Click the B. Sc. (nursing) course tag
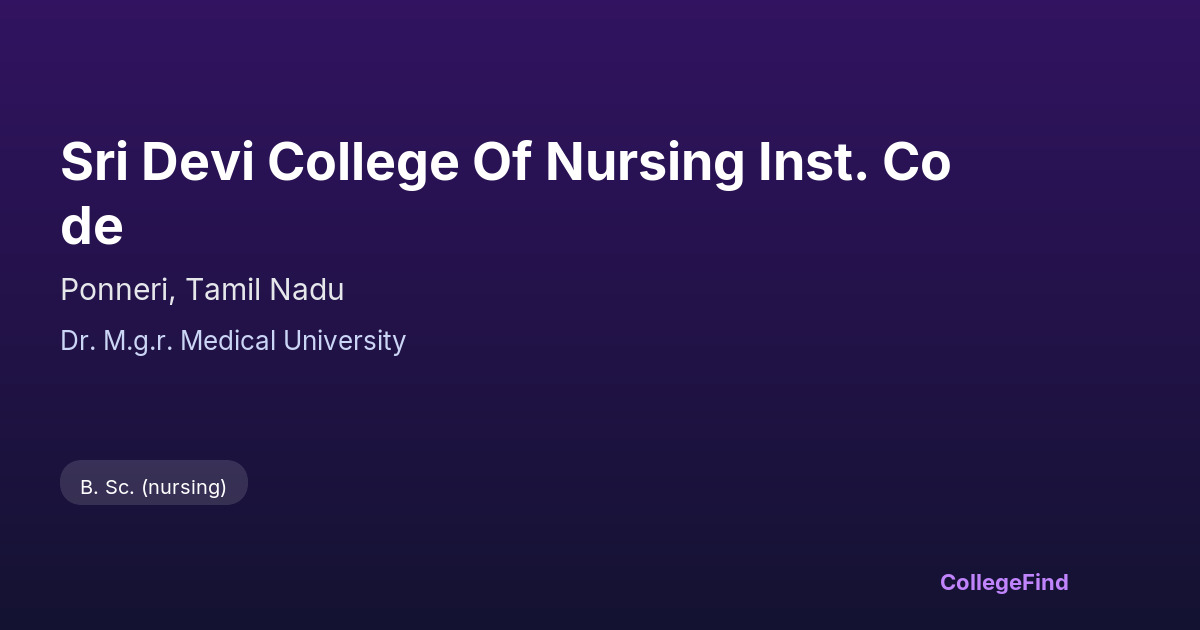 (x=154, y=483)
